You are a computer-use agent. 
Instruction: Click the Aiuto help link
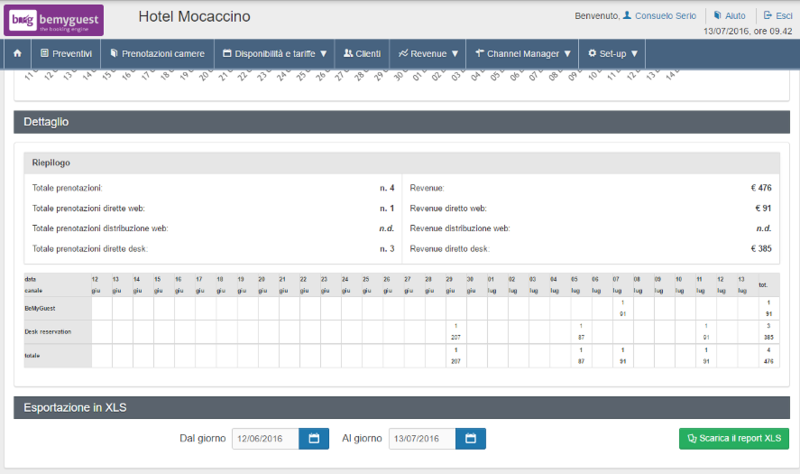[735, 16]
